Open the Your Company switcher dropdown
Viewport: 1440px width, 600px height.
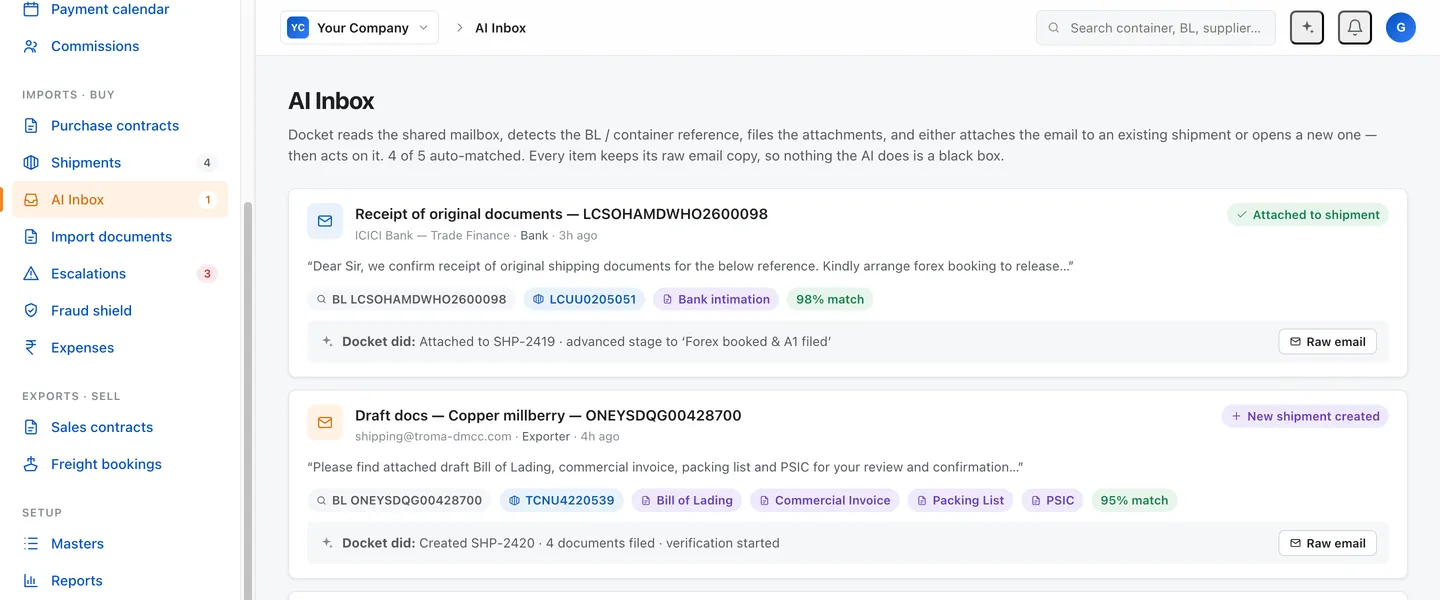(360, 28)
